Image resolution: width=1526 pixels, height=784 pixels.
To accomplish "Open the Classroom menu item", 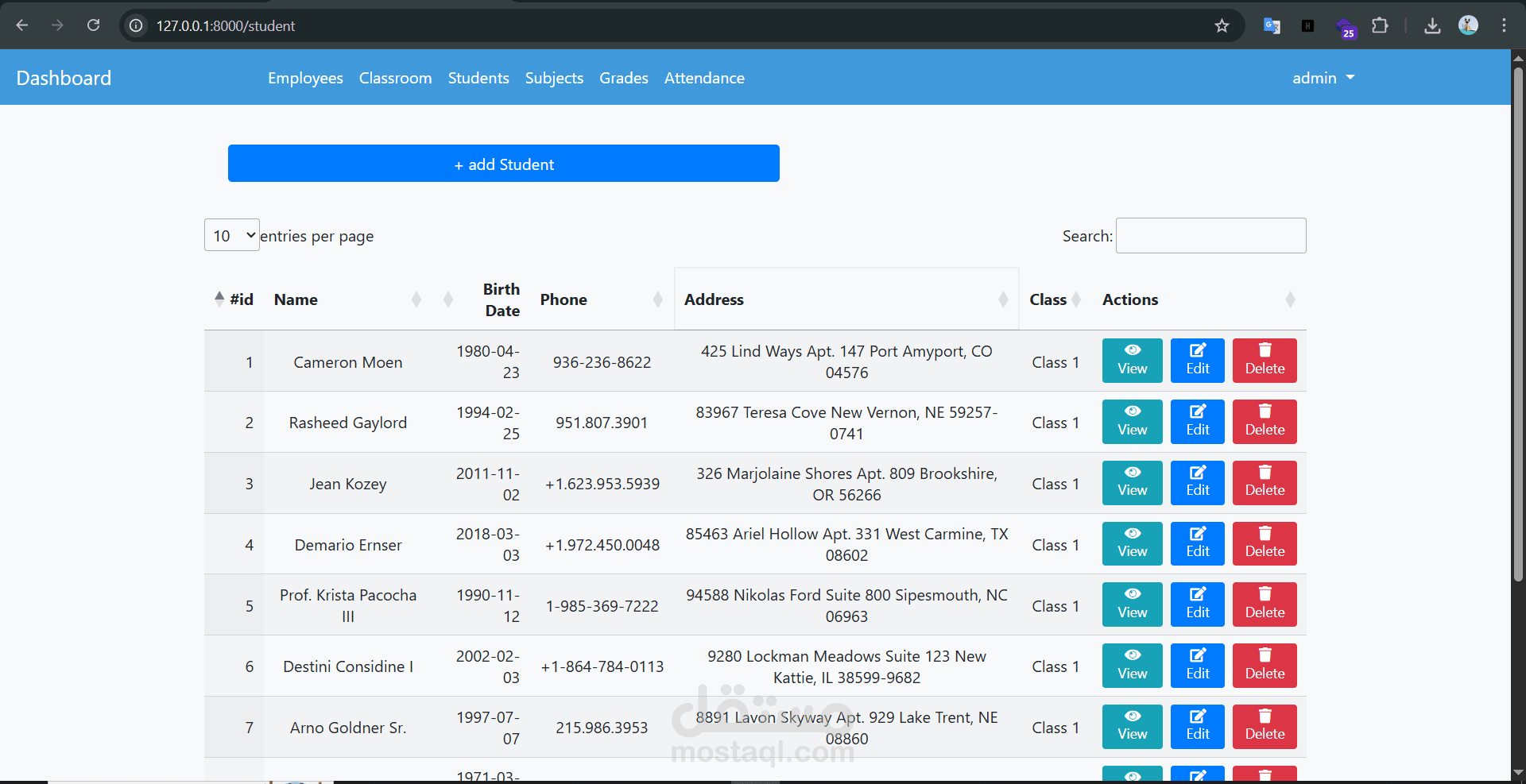I will [395, 78].
